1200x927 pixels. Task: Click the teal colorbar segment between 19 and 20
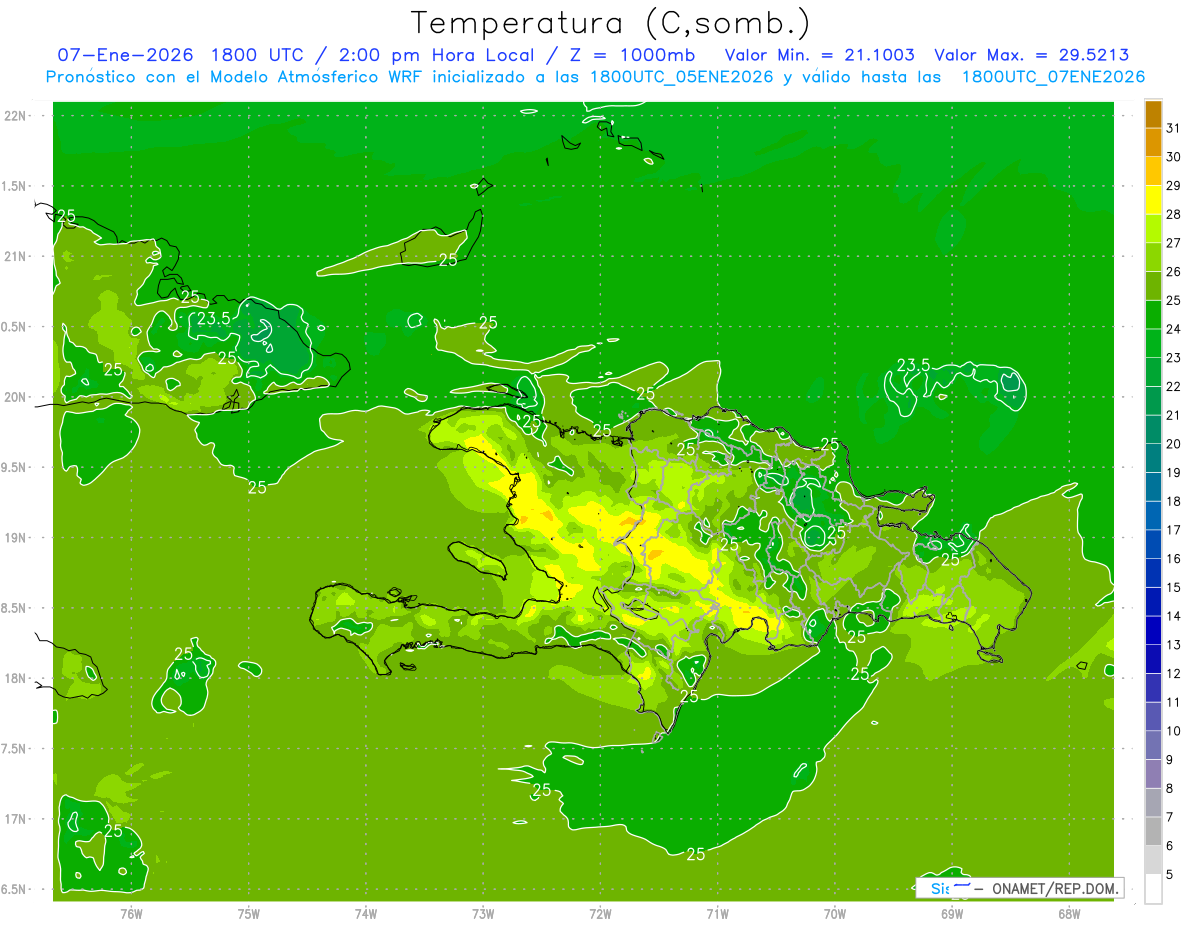(1154, 458)
